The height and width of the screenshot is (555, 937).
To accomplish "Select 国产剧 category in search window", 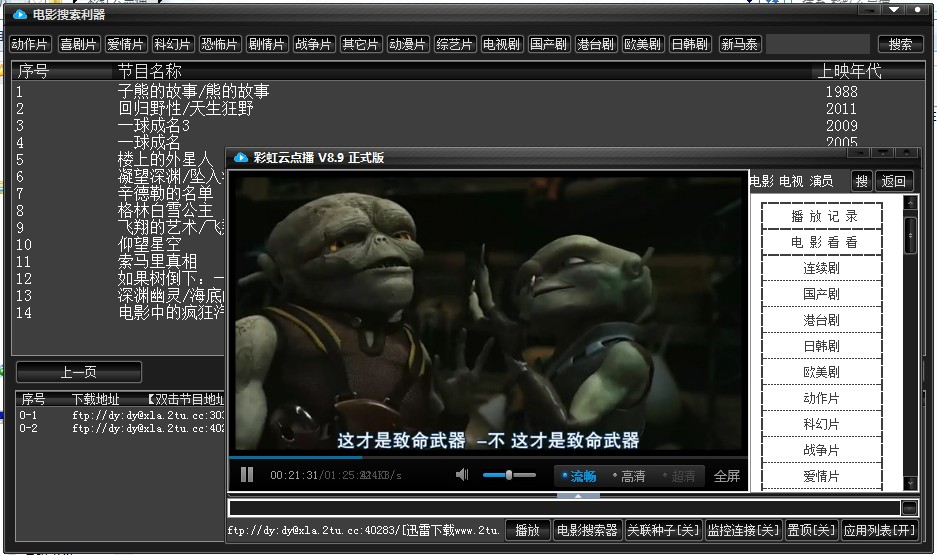I will (x=549, y=44).
